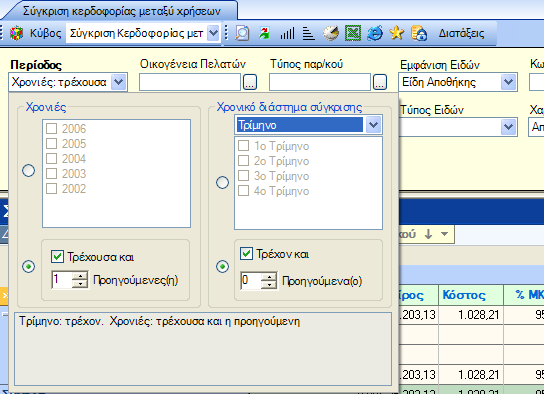Export to Excel using the green icon
Viewport: 544px width, 394px height.
(x=353, y=33)
